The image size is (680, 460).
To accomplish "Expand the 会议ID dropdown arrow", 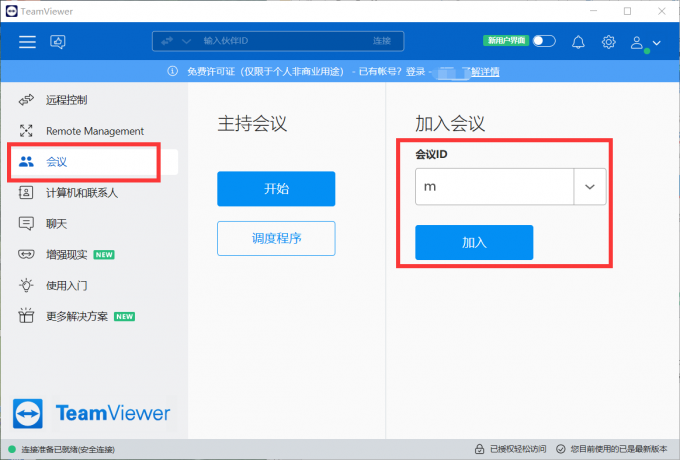I will 590,186.
